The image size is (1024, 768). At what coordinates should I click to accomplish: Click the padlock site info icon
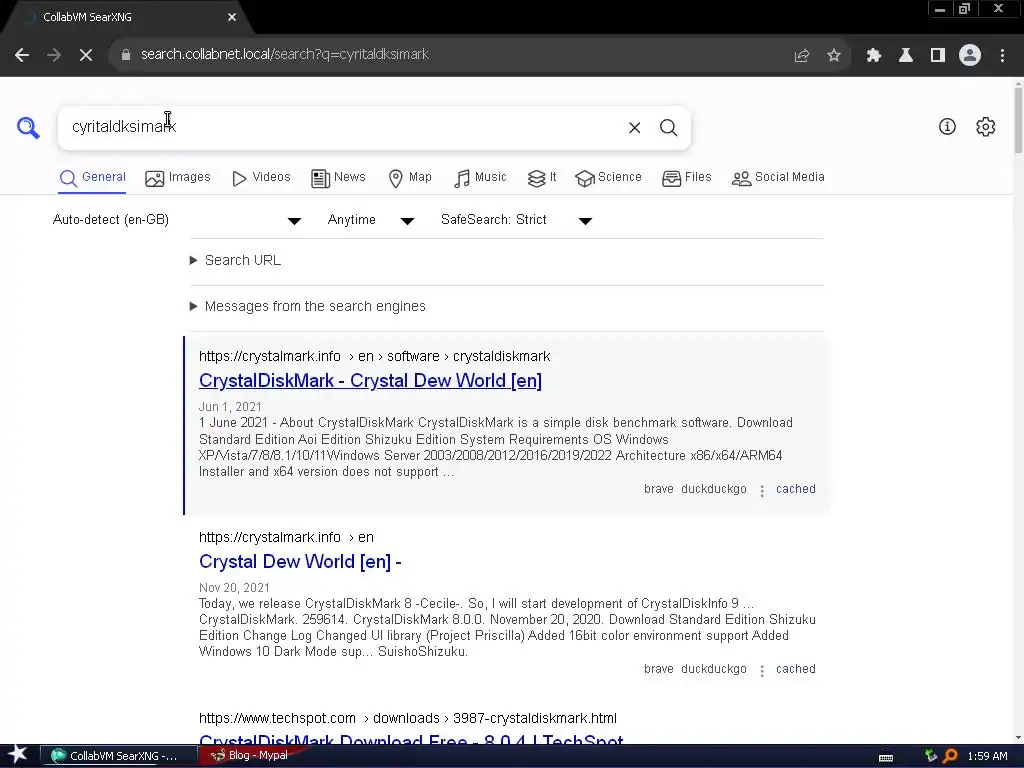(x=126, y=55)
